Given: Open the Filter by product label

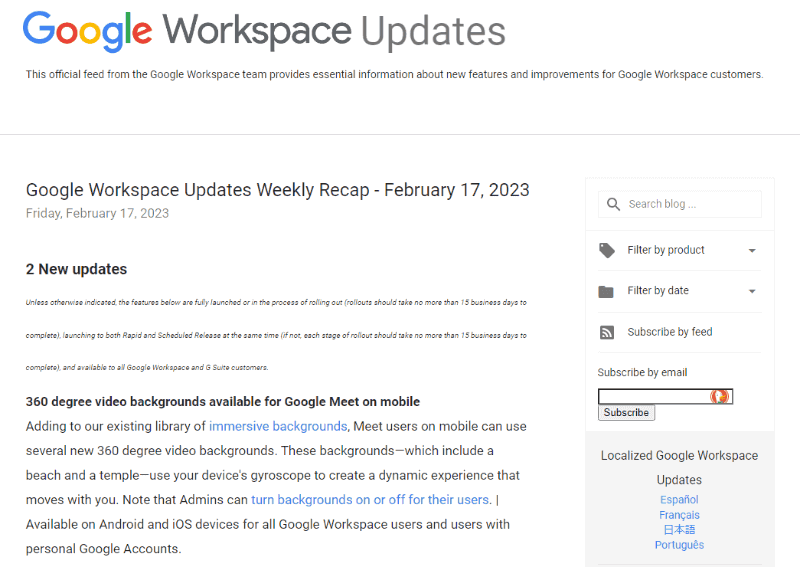Looking at the screenshot, I should coord(666,250).
